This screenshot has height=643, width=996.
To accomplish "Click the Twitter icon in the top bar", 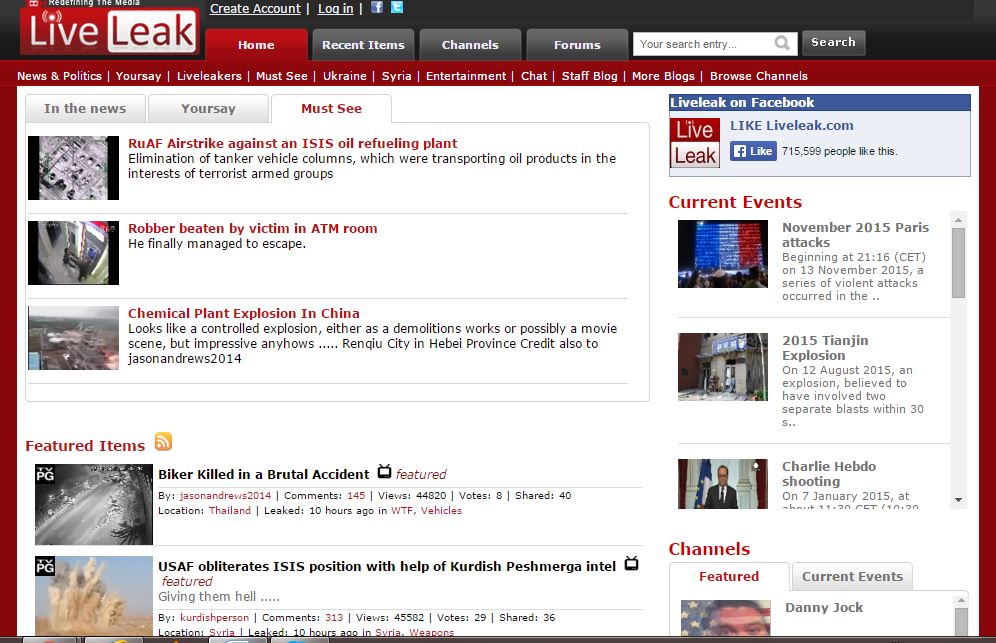I will click(396, 8).
